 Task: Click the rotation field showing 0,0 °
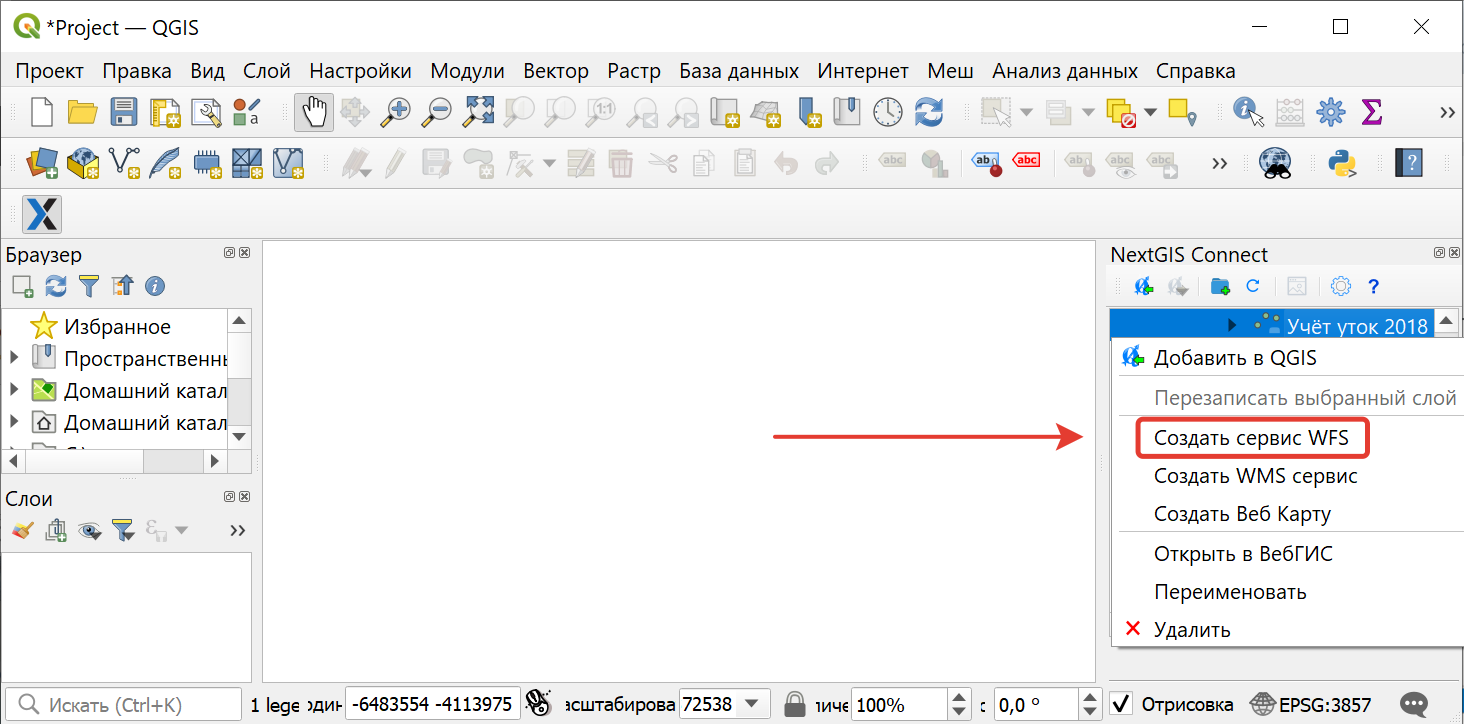1035,704
